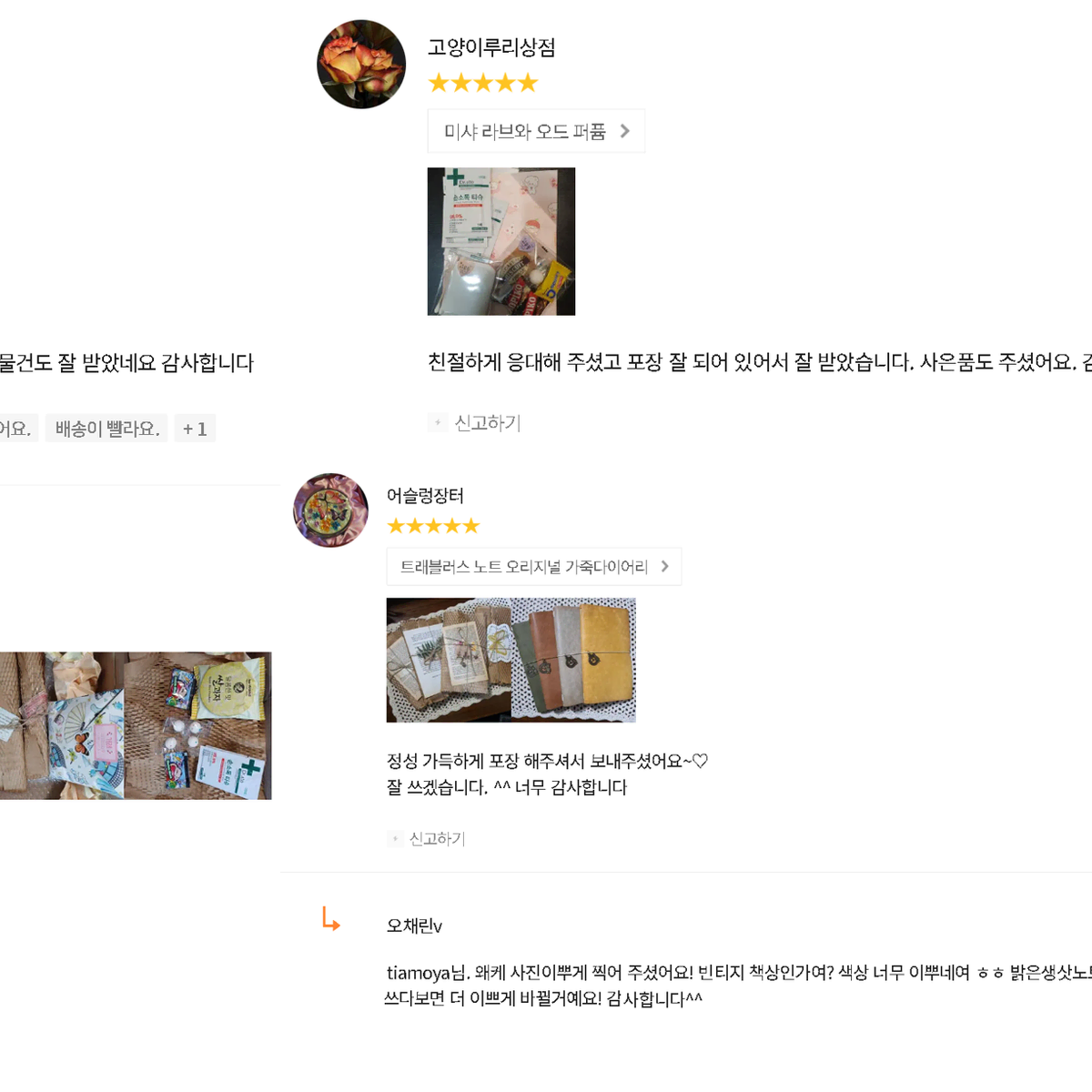Image resolution: width=1092 pixels, height=1092 pixels.
Task: Click the 고양이루리상점 rose profile avatar
Action: [x=361, y=65]
